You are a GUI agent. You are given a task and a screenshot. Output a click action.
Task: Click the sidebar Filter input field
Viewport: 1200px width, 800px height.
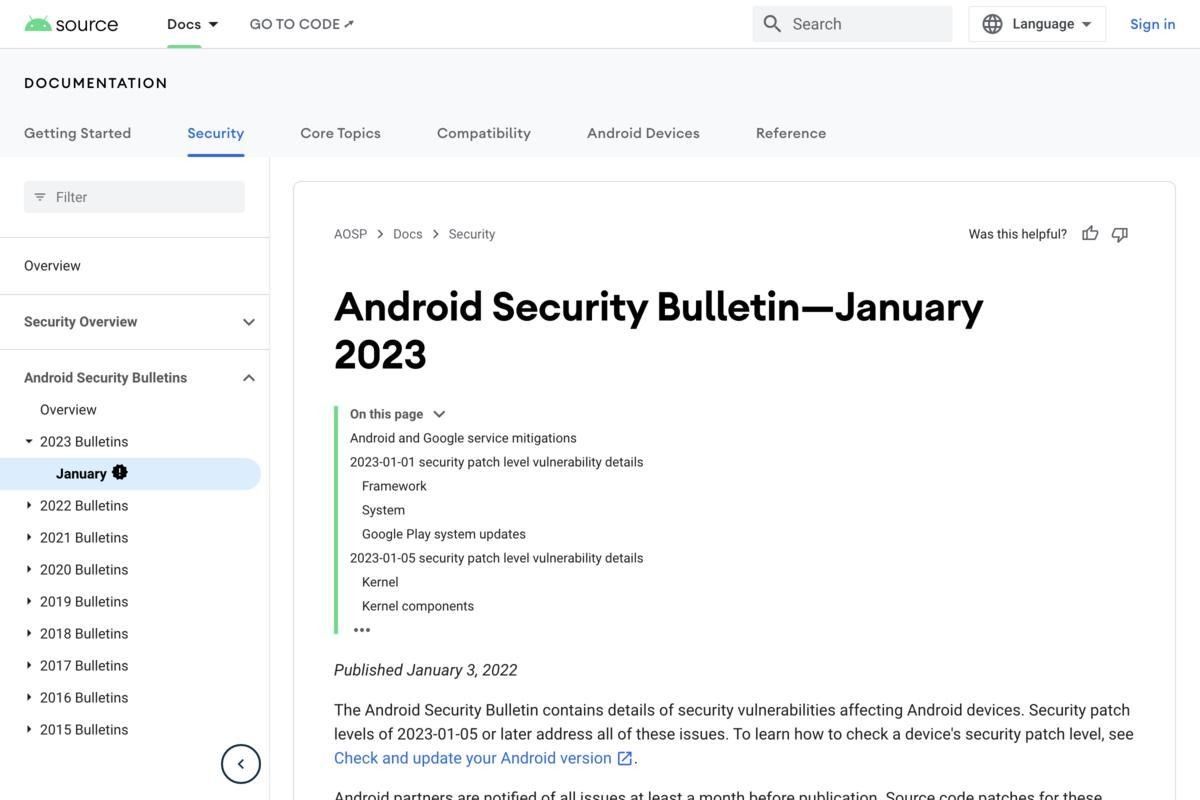click(x=134, y=197)
